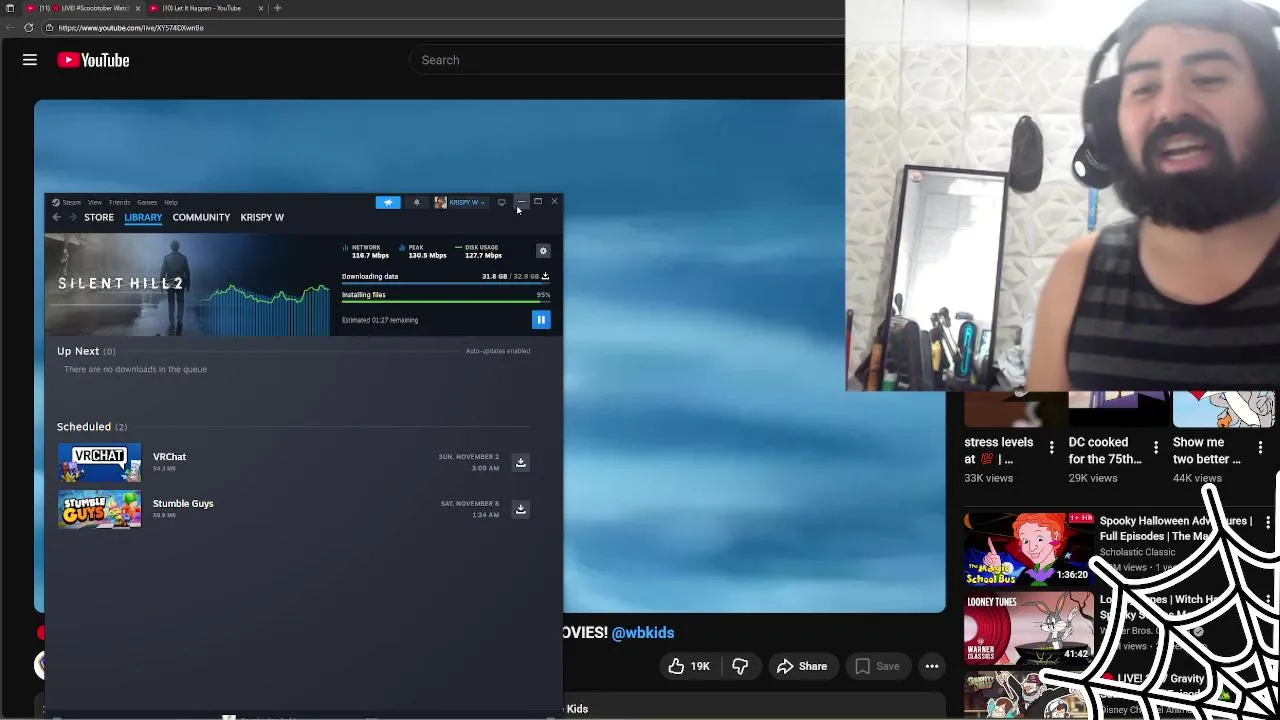Close the Let It Happen browser tab
The width and height of the screenshot is (1280, 720).
pos(261,8)
